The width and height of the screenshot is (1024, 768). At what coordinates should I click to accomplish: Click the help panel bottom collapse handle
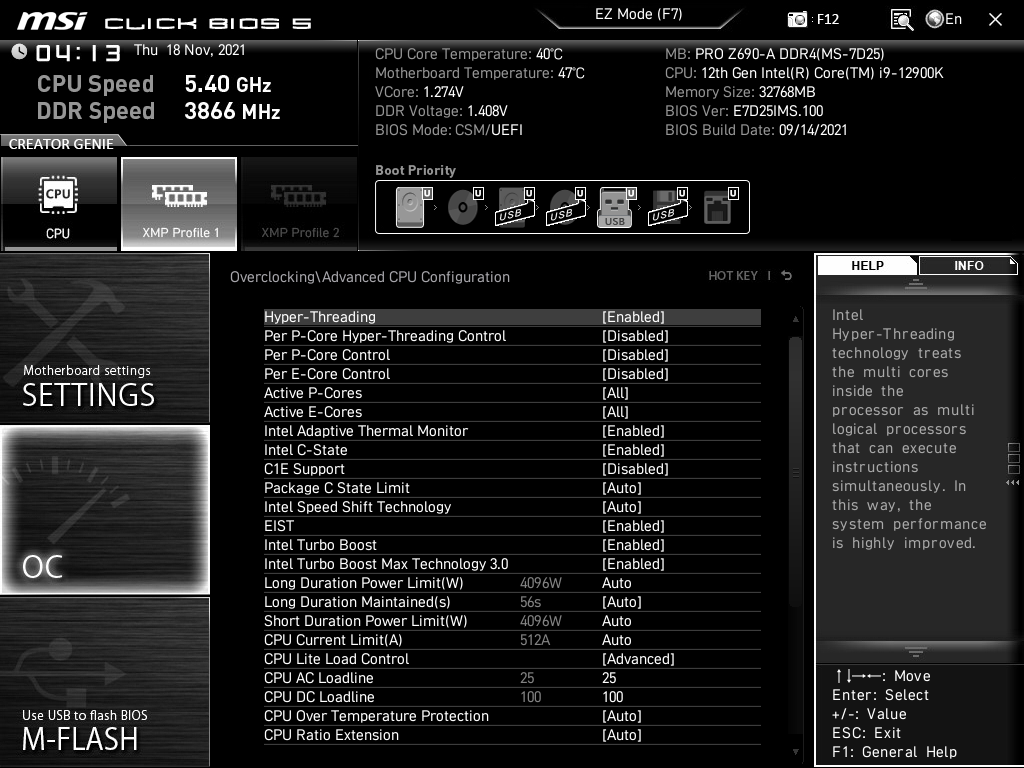(x=916, y=651)
